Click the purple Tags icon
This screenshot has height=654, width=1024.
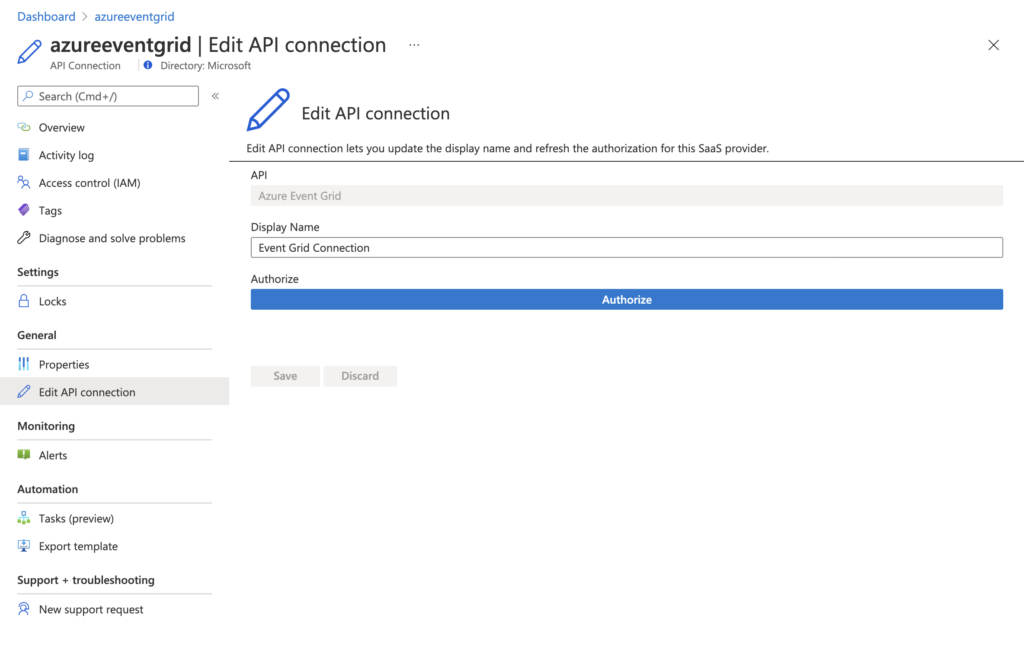[x=24, y=210]
